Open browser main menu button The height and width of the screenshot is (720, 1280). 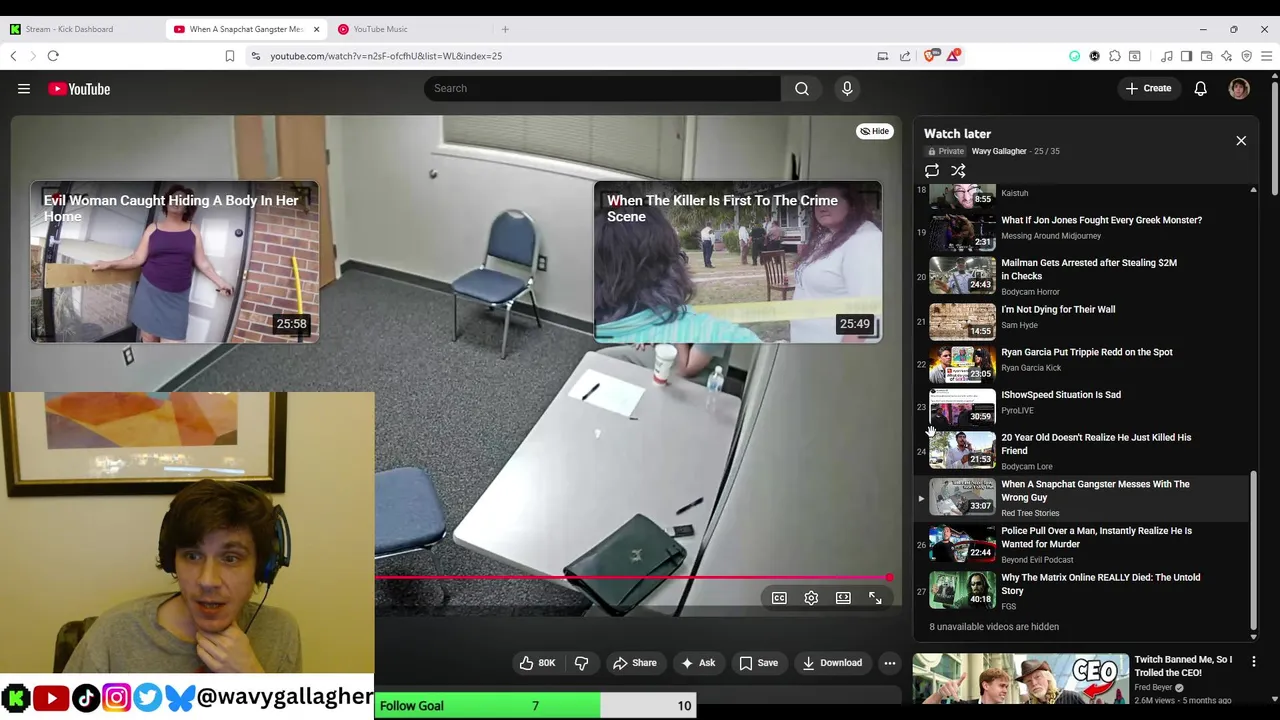tap(1266, 56)
